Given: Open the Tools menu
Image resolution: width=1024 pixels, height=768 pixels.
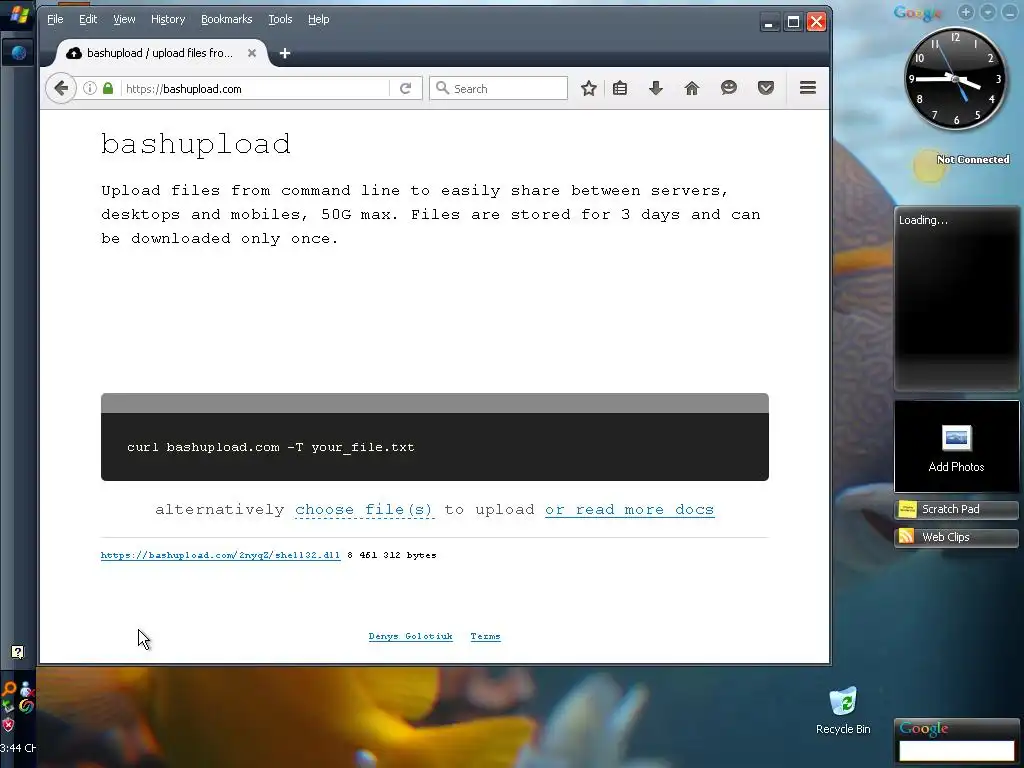Looking at the screenshot, I should 280,19.
